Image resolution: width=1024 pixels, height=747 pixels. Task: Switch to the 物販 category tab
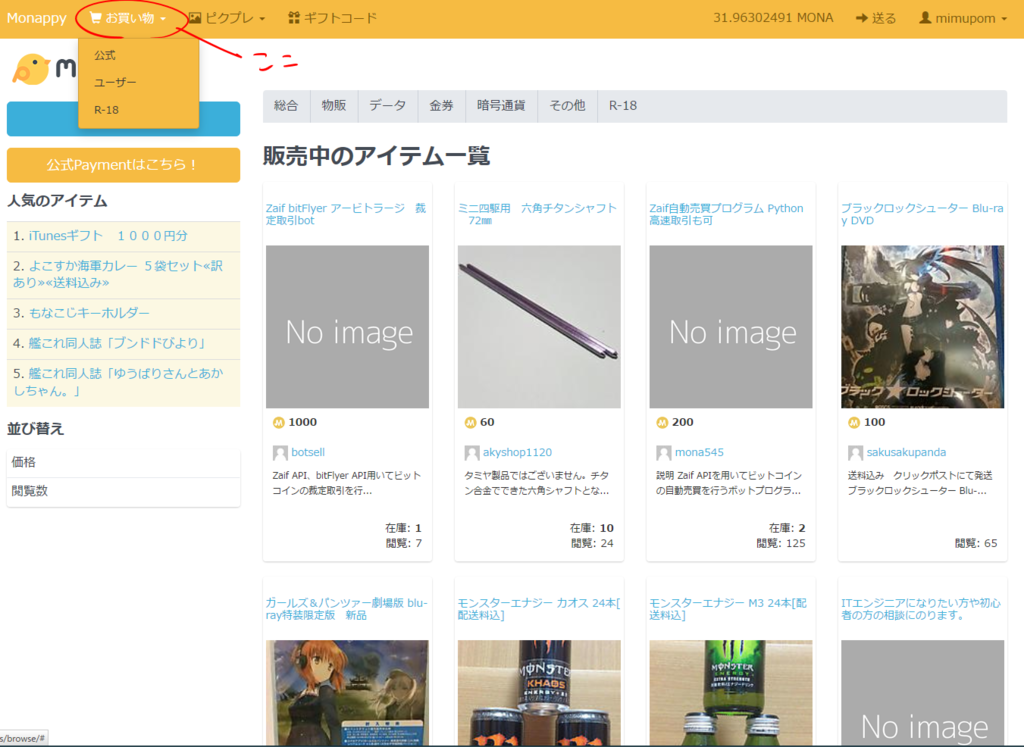[x=334, y=106]
